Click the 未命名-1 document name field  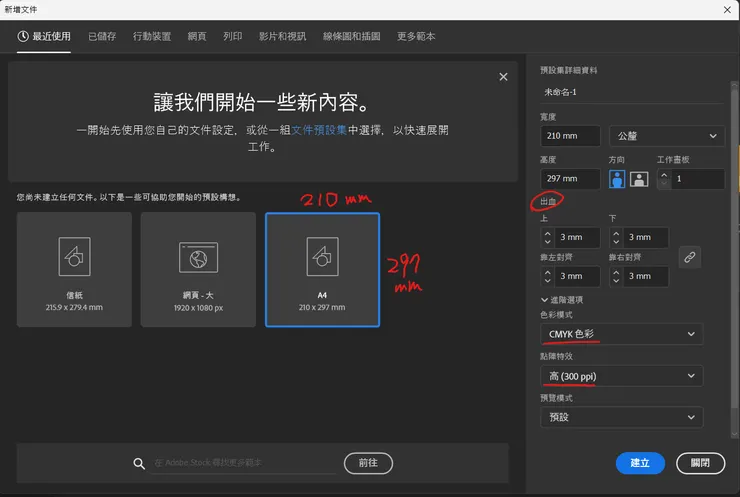click(x=631, y=93)
